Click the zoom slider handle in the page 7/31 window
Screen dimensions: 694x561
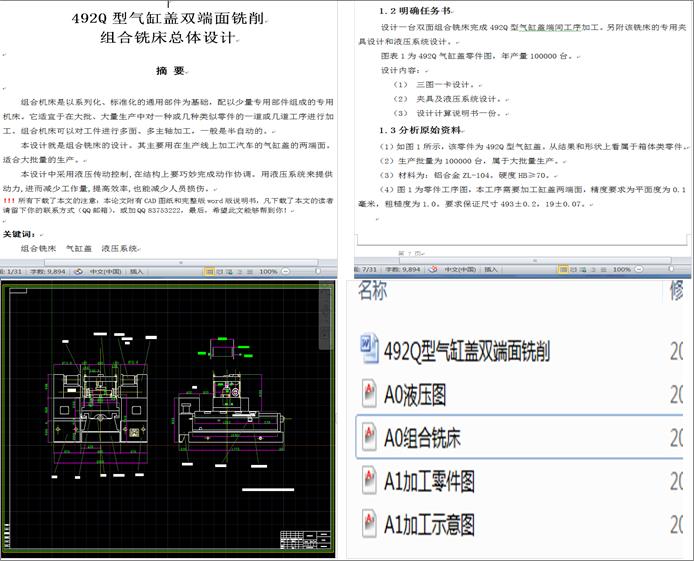[x=671, y=269]
